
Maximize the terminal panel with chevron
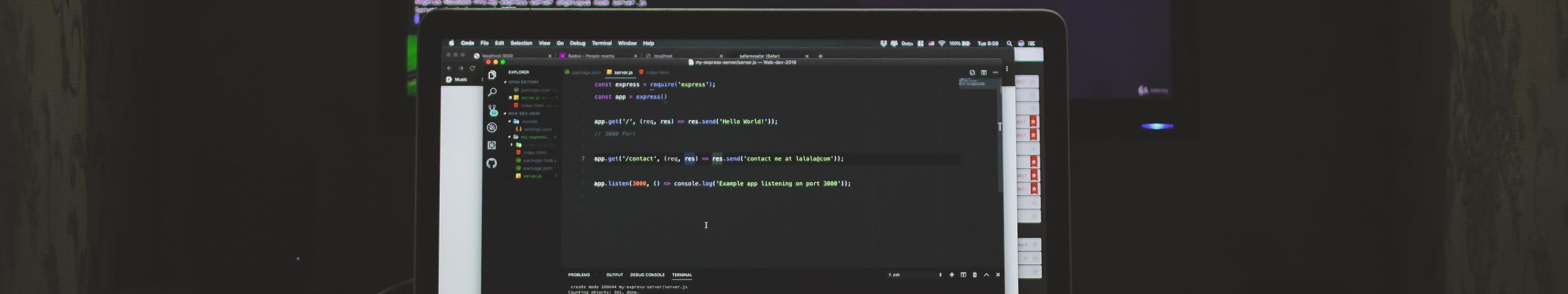pyautogui.click(x=986, y=275)
